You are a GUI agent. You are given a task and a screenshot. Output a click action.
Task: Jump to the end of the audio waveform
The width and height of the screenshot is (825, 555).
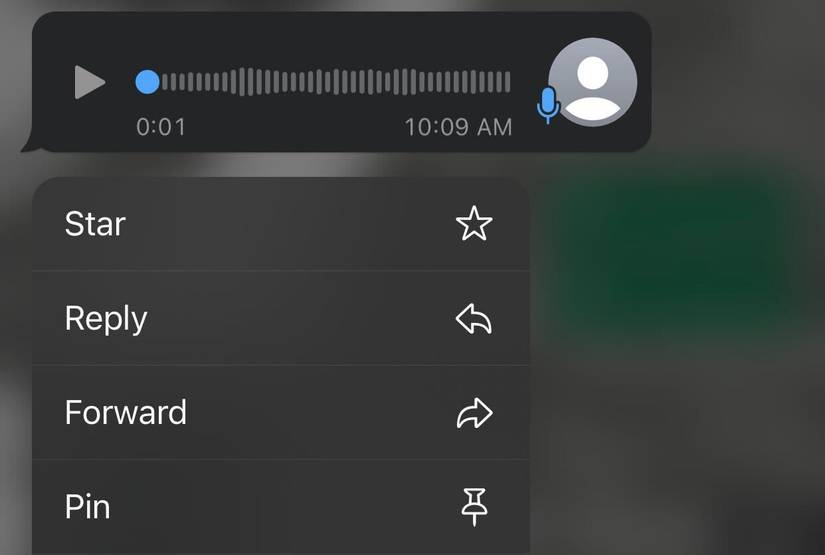(507, 82)
